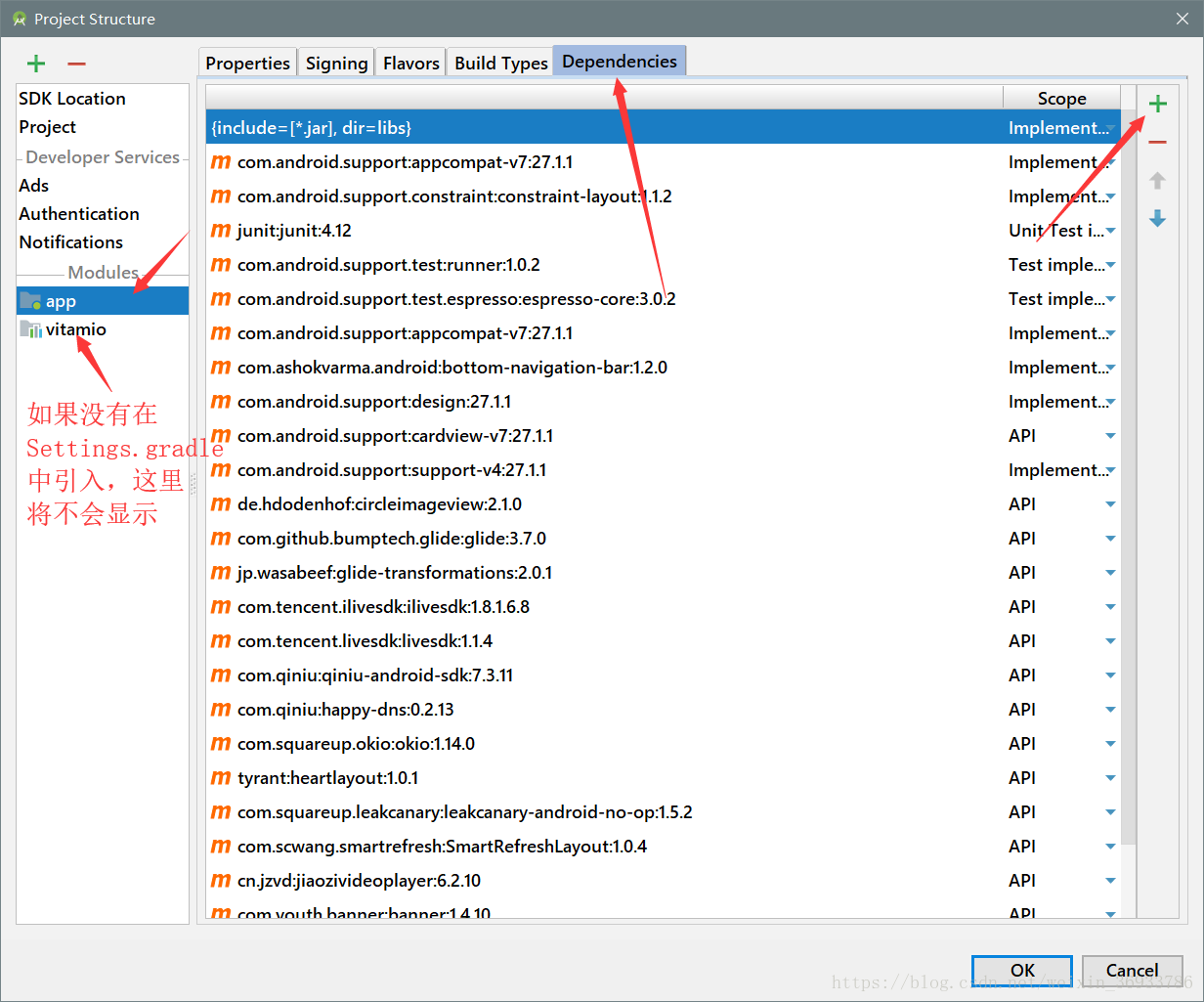Select the vitamio module name
Image resolution: width=1204 pixels, height=1002 pixels.
76,329
